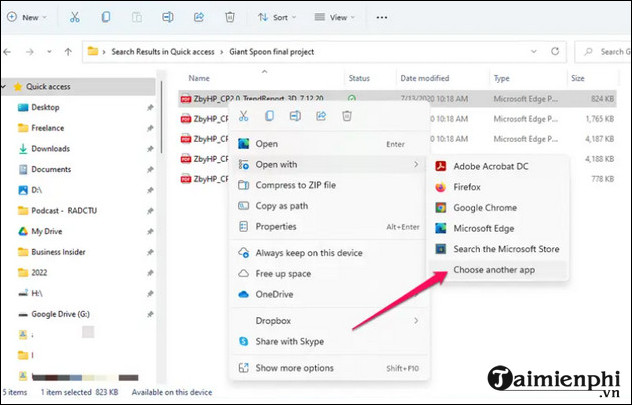Refresh the folder with the refresh icon
The image size is (632, 405).
click(x=555, y=51)
